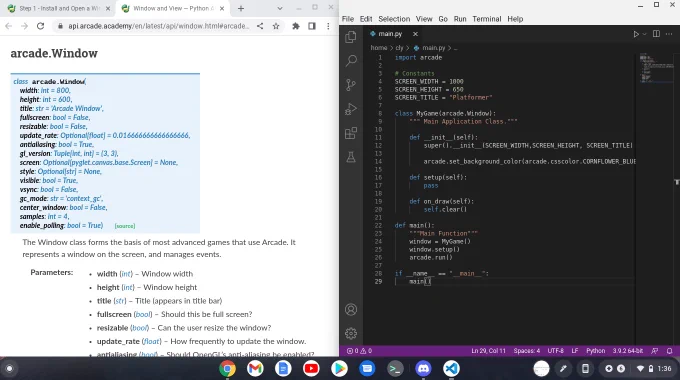Open the Search view in VS Code
The height and width of the screenshot is (380, 680).
pos(351,60)
